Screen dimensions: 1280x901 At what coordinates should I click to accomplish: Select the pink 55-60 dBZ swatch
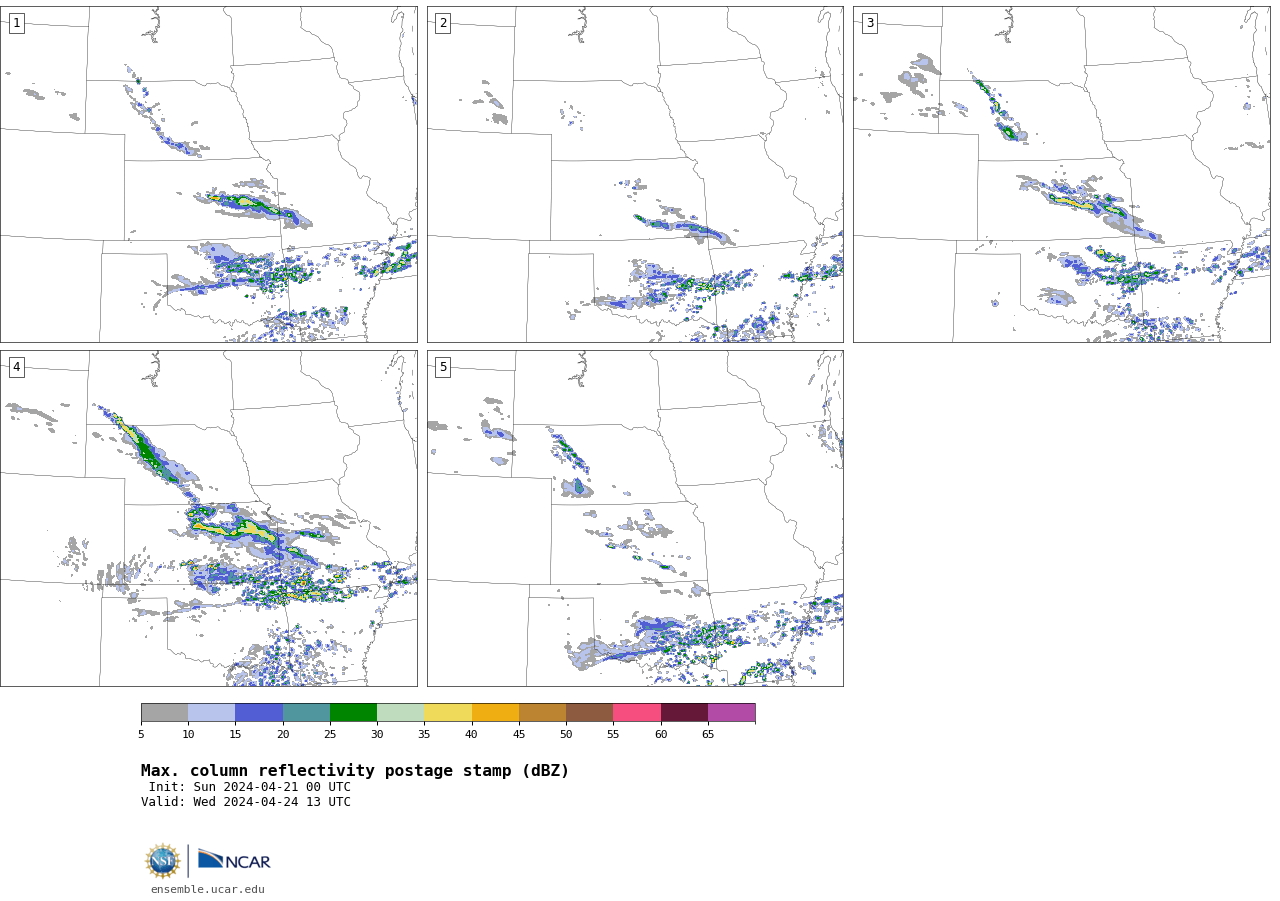point(637,712)
